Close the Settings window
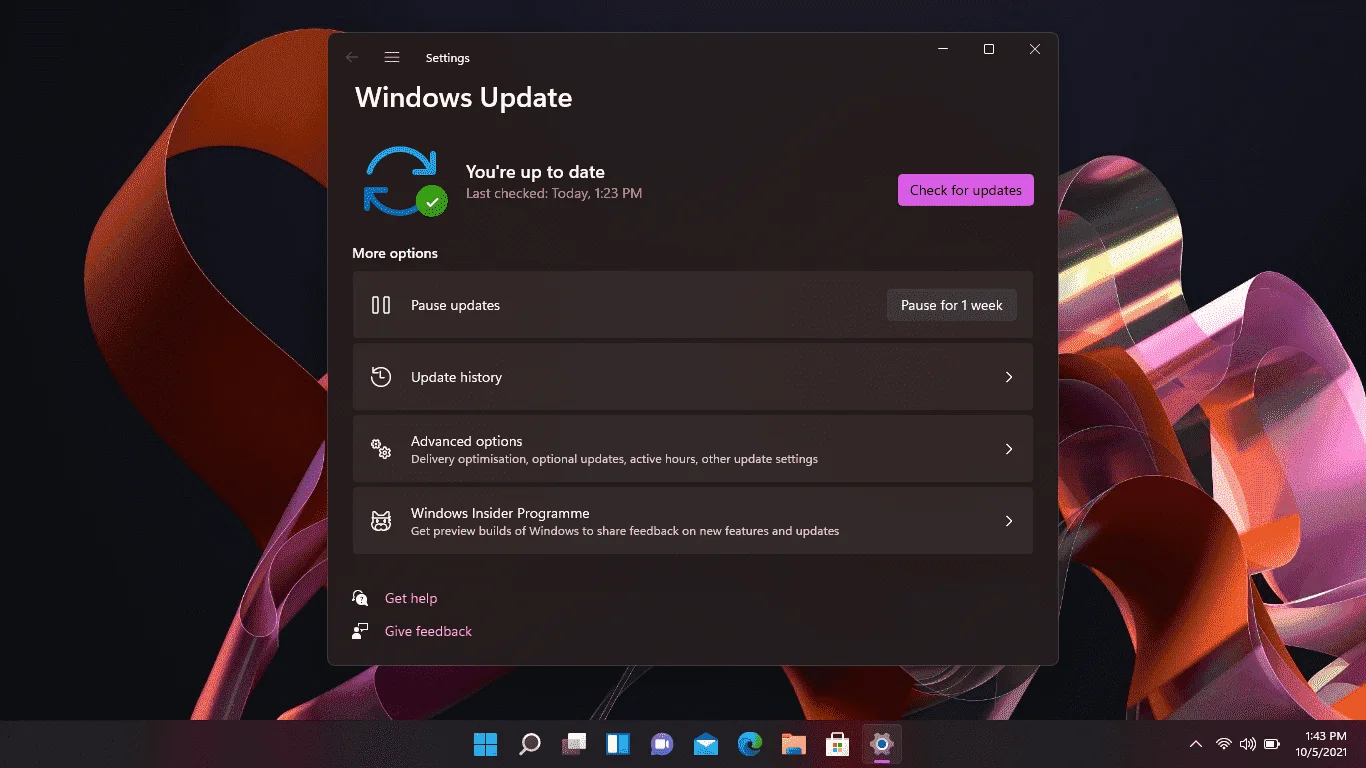The image size is (1366, 768). point(1035,49)
